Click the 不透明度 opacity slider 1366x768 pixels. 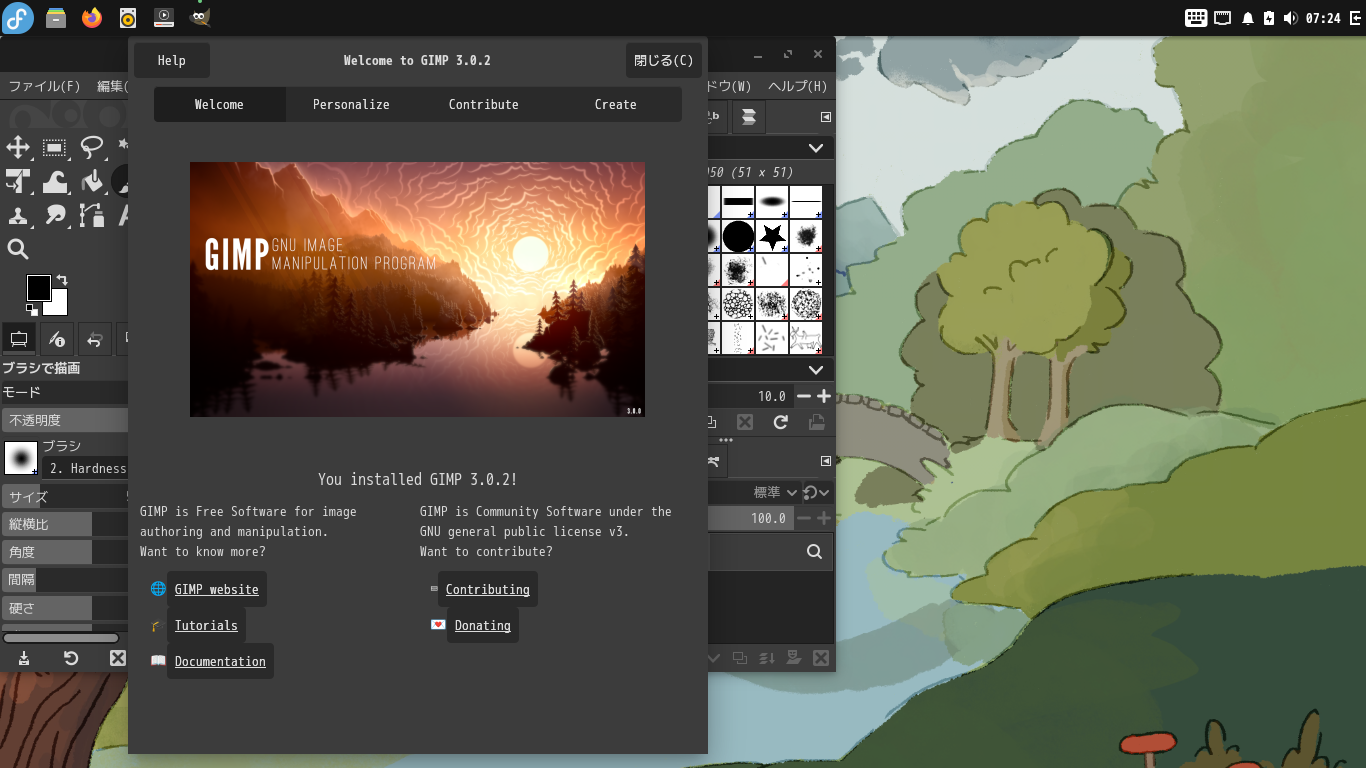[x=65, y=420]
